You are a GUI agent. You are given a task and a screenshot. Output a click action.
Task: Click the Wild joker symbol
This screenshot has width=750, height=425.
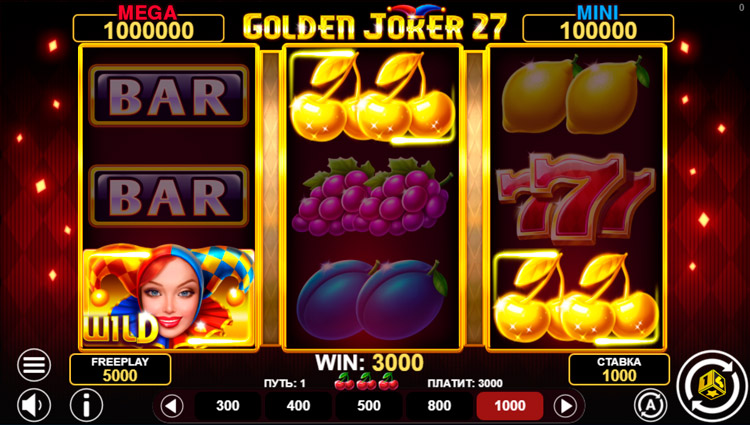[168, 296]
